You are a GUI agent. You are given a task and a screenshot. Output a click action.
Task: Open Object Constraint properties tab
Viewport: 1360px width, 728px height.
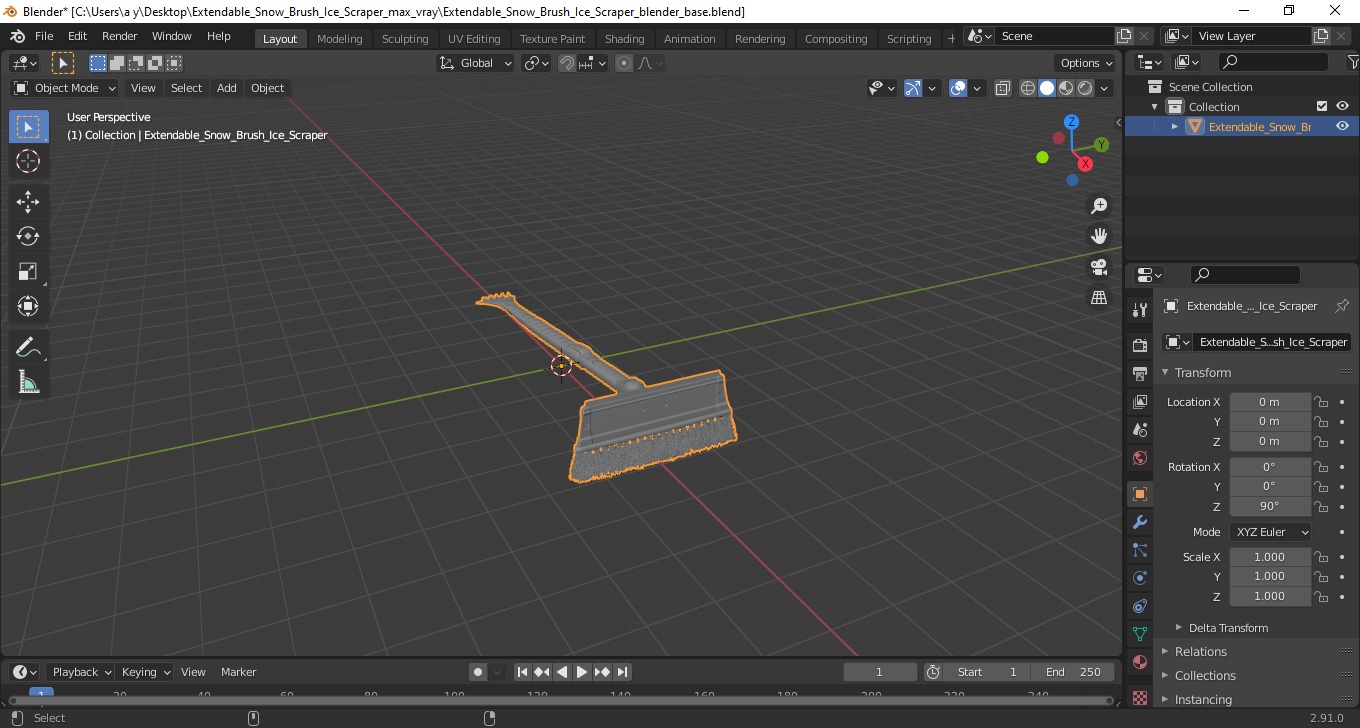click(x=1139, y=606)
